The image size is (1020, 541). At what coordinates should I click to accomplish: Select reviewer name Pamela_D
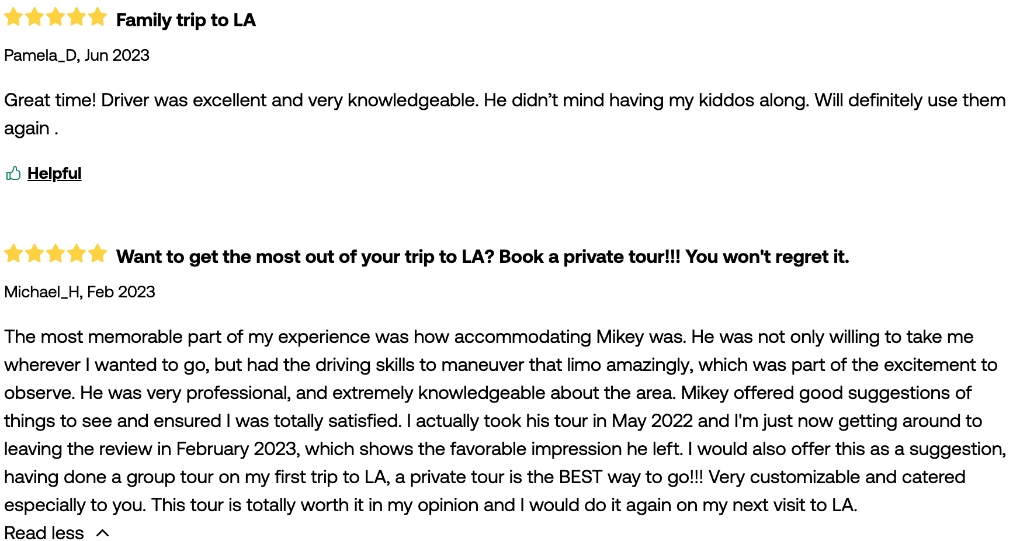pos(40,55)
